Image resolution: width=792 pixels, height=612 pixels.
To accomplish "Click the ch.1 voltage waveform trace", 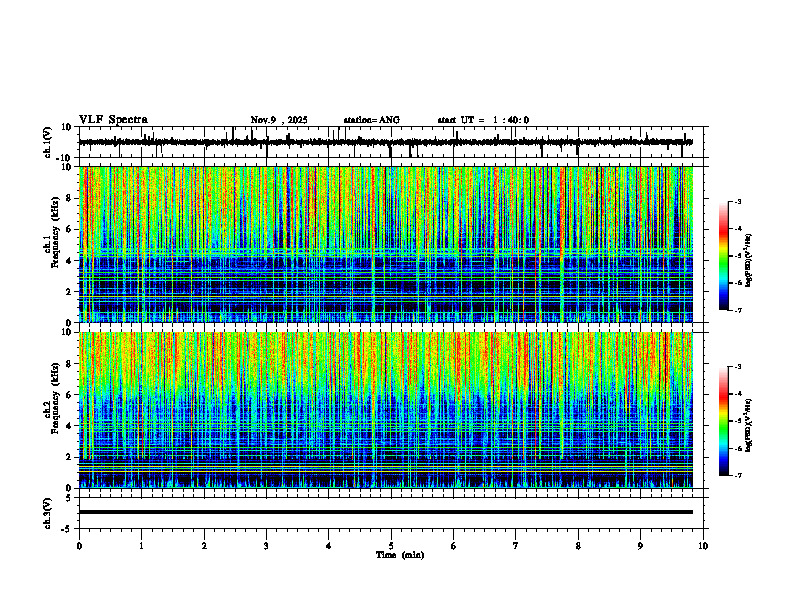I will (x=386, y=142).
